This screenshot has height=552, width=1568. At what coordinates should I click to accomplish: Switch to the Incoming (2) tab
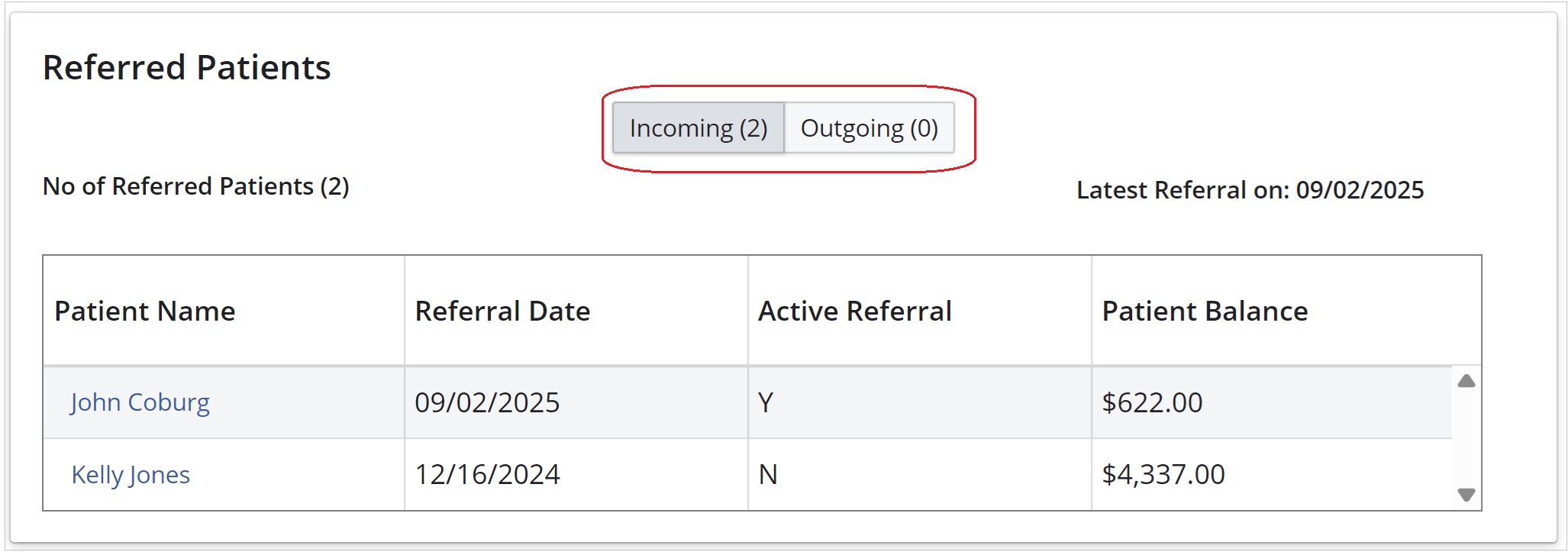coord(698,128)
